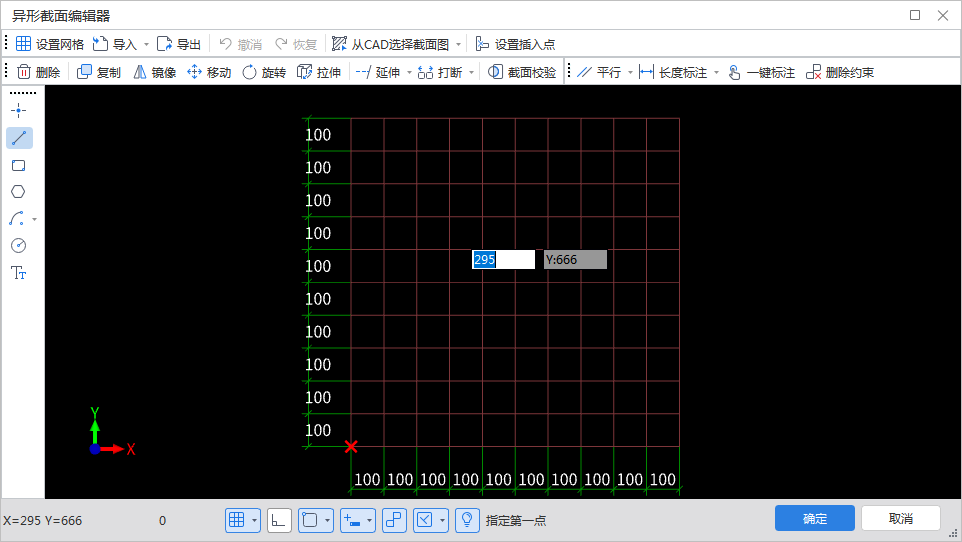Click the 确定 confirm button
Viewport: 962px width, 542px height.
click(815, 519)
